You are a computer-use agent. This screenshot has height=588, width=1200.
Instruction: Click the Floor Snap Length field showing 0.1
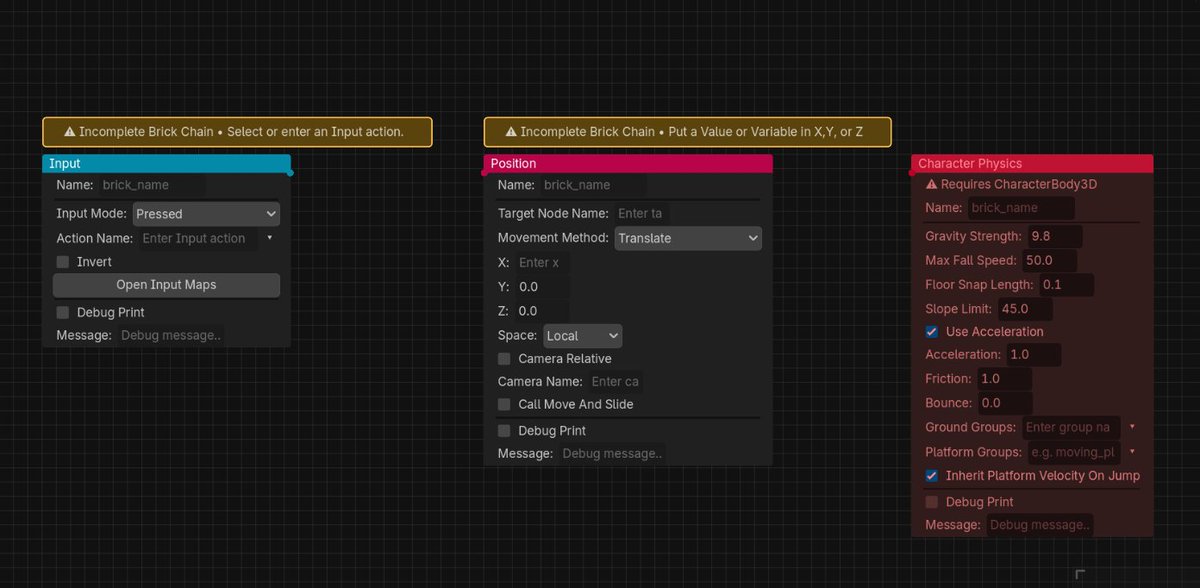1066,285
